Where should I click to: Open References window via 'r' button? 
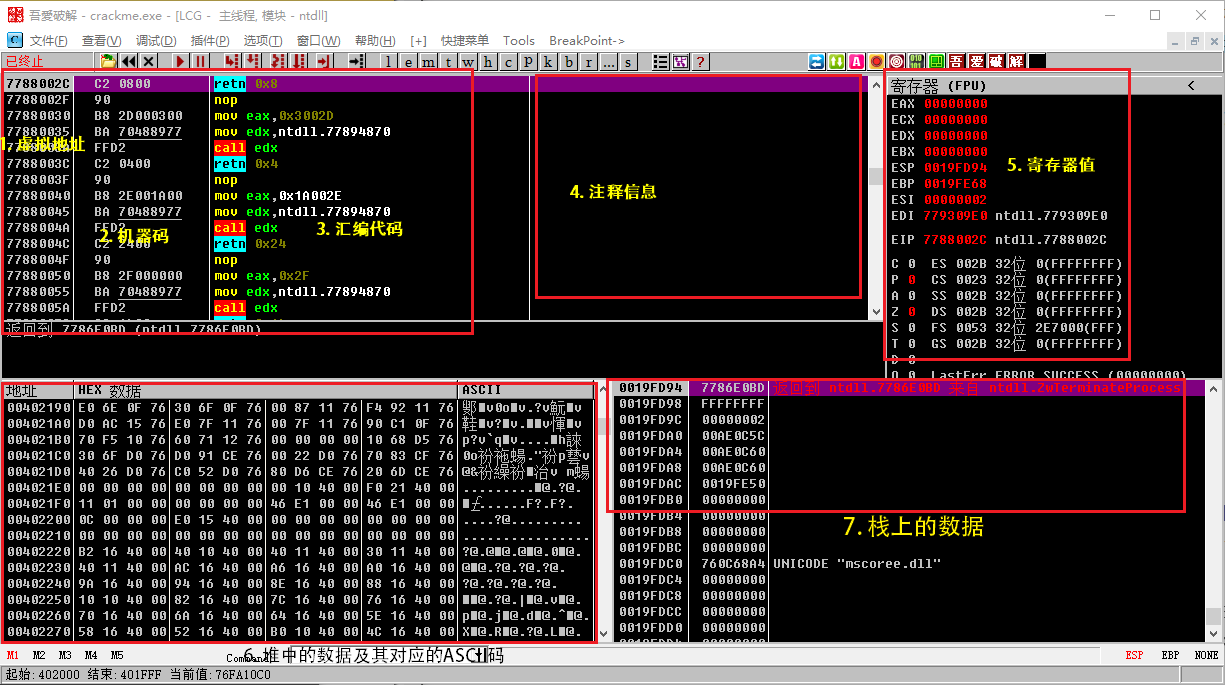click(x=588, y=62)
